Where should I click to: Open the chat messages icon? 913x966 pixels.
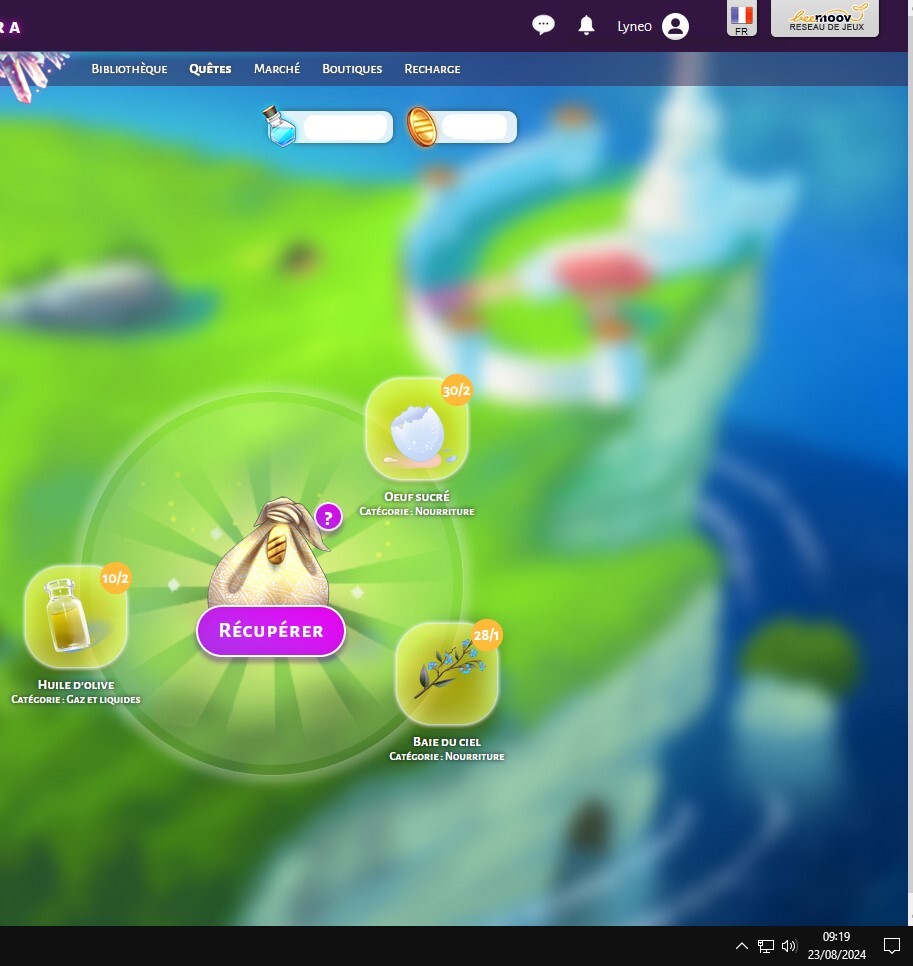543,25
